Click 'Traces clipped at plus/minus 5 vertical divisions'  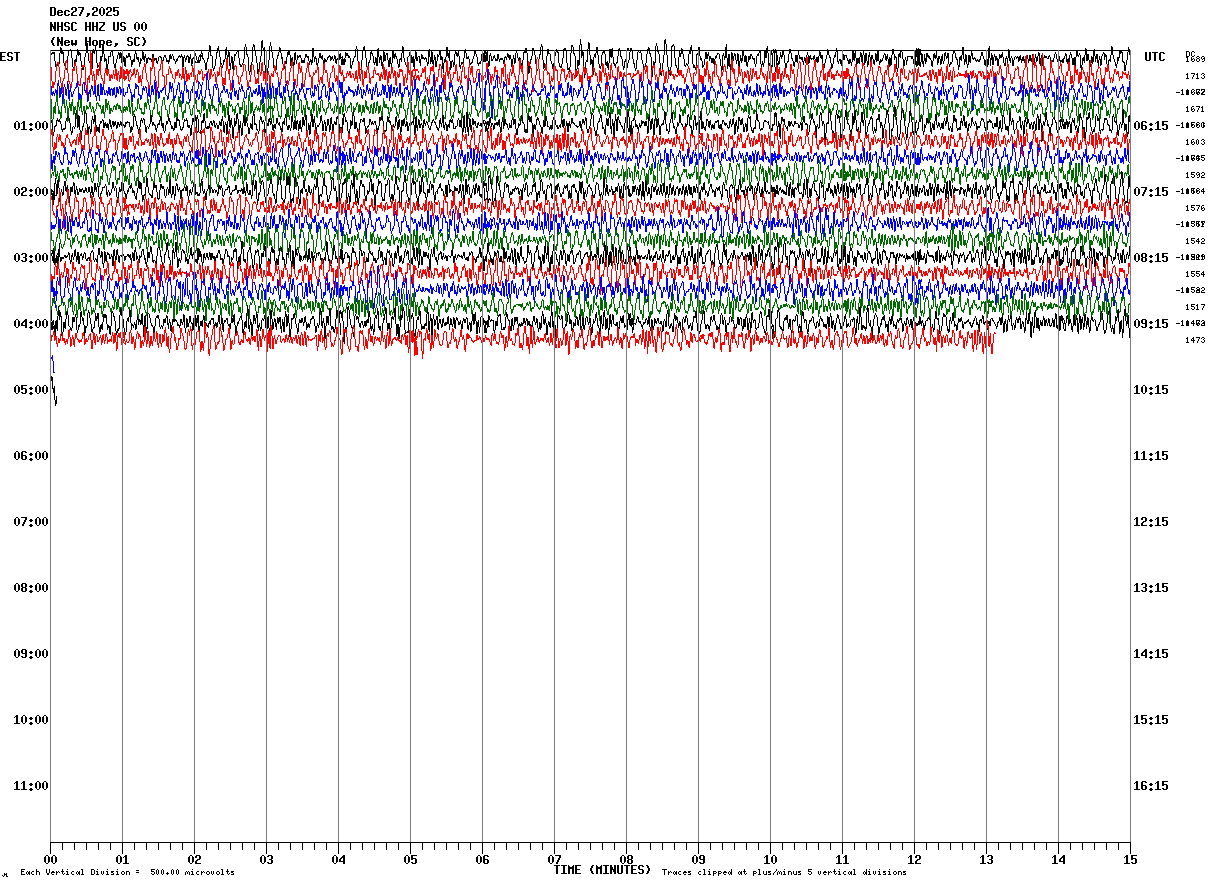(784, 873)
